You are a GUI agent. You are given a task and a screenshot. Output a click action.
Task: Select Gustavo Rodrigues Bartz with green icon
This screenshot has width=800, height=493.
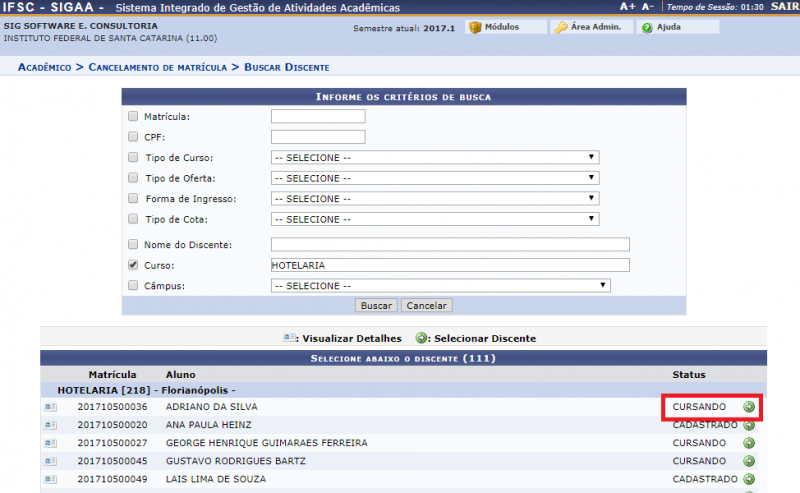pyautogui.click(x=749, y=461)
